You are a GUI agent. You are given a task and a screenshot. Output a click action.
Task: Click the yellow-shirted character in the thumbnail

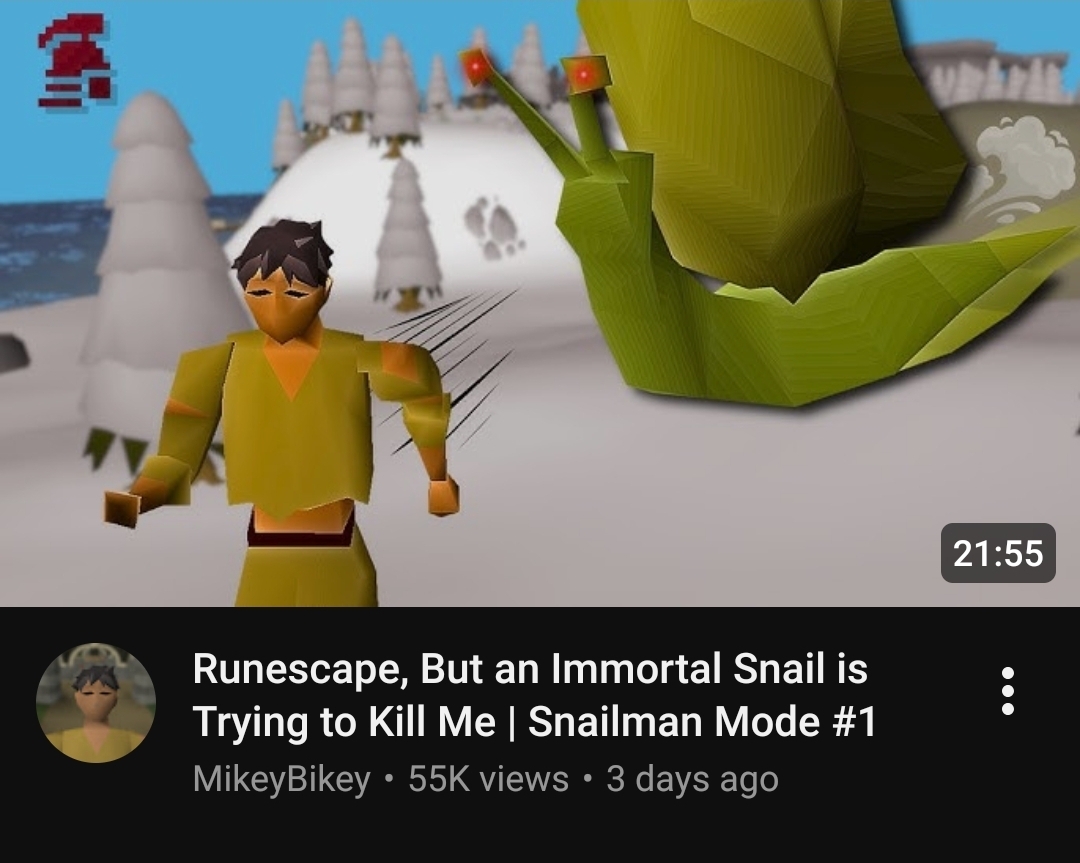coord(289,413)
